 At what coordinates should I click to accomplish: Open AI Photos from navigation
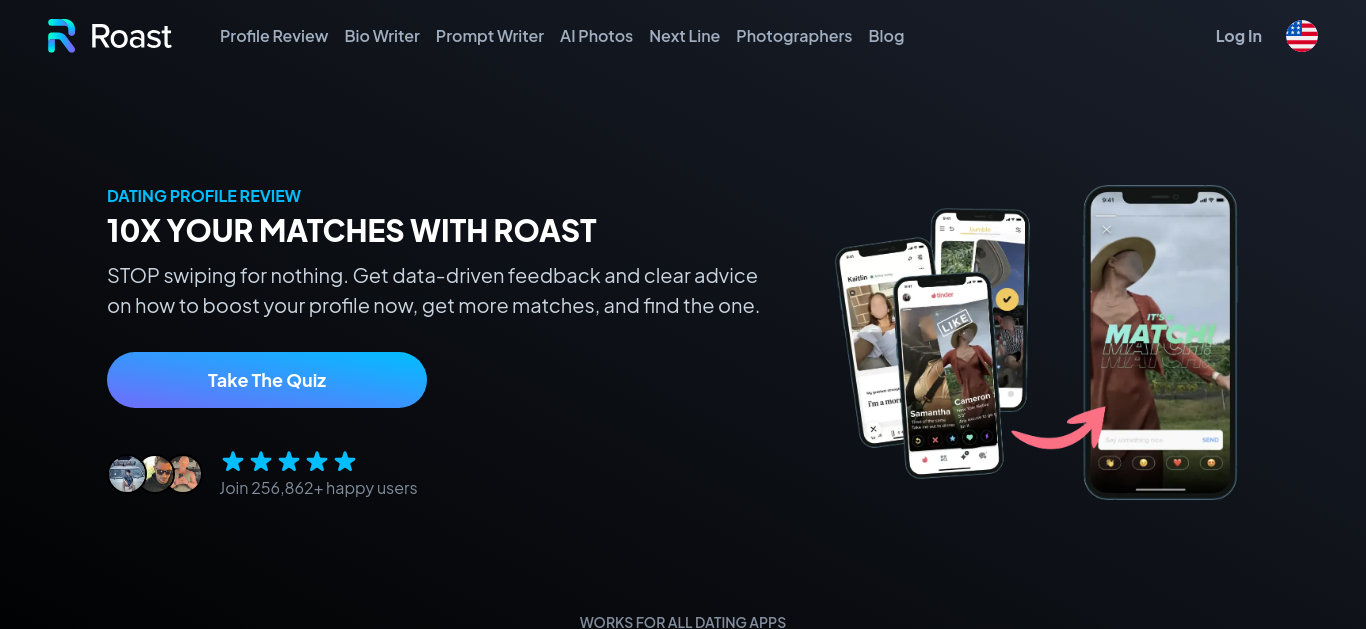click(596, 36)
